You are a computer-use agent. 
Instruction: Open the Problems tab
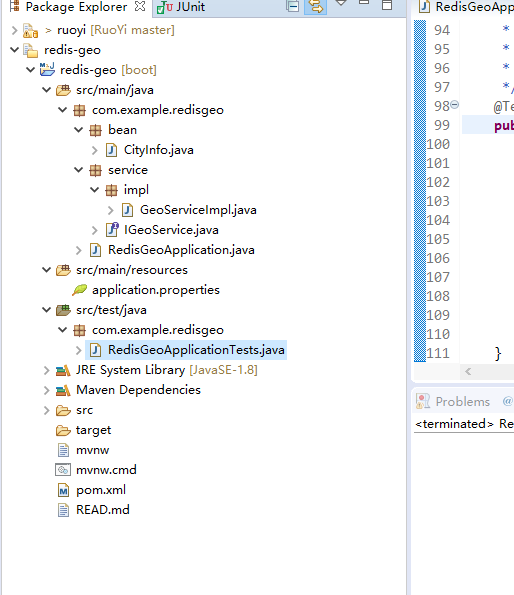coord(453,401)
